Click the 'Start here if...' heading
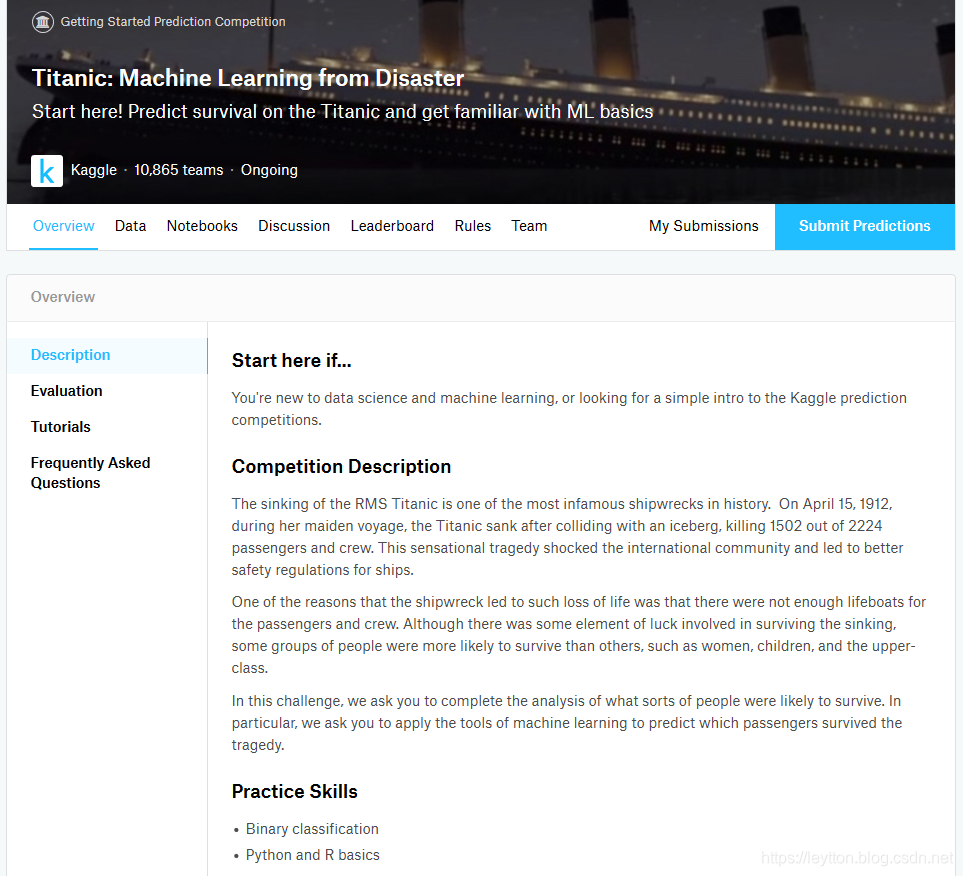Image resolution: width=963 pixels, height=876 pixels. [292, 361]
